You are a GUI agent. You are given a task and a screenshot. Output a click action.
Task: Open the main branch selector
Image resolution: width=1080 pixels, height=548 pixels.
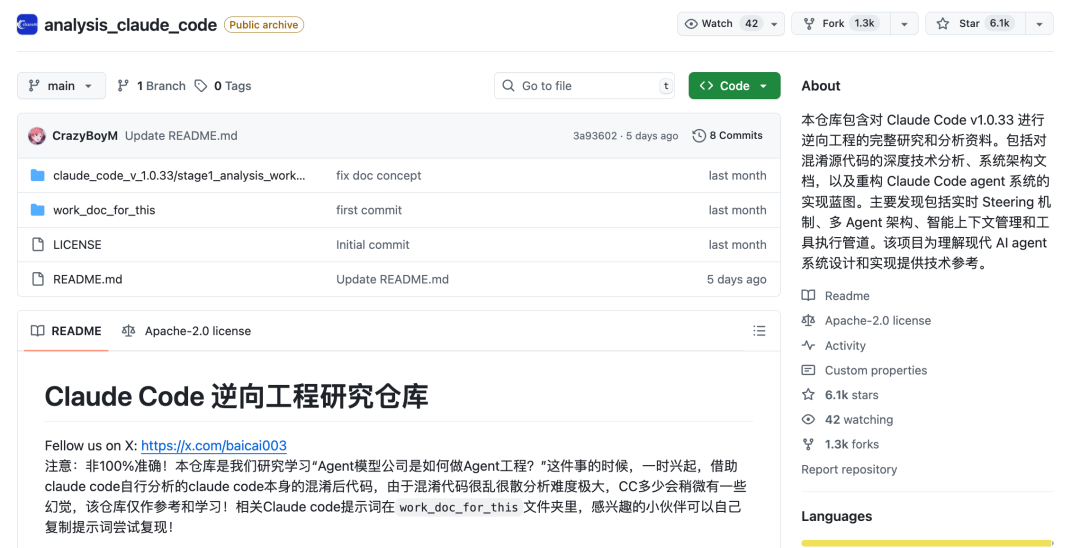pyautogui.click(x=61, y=85)
